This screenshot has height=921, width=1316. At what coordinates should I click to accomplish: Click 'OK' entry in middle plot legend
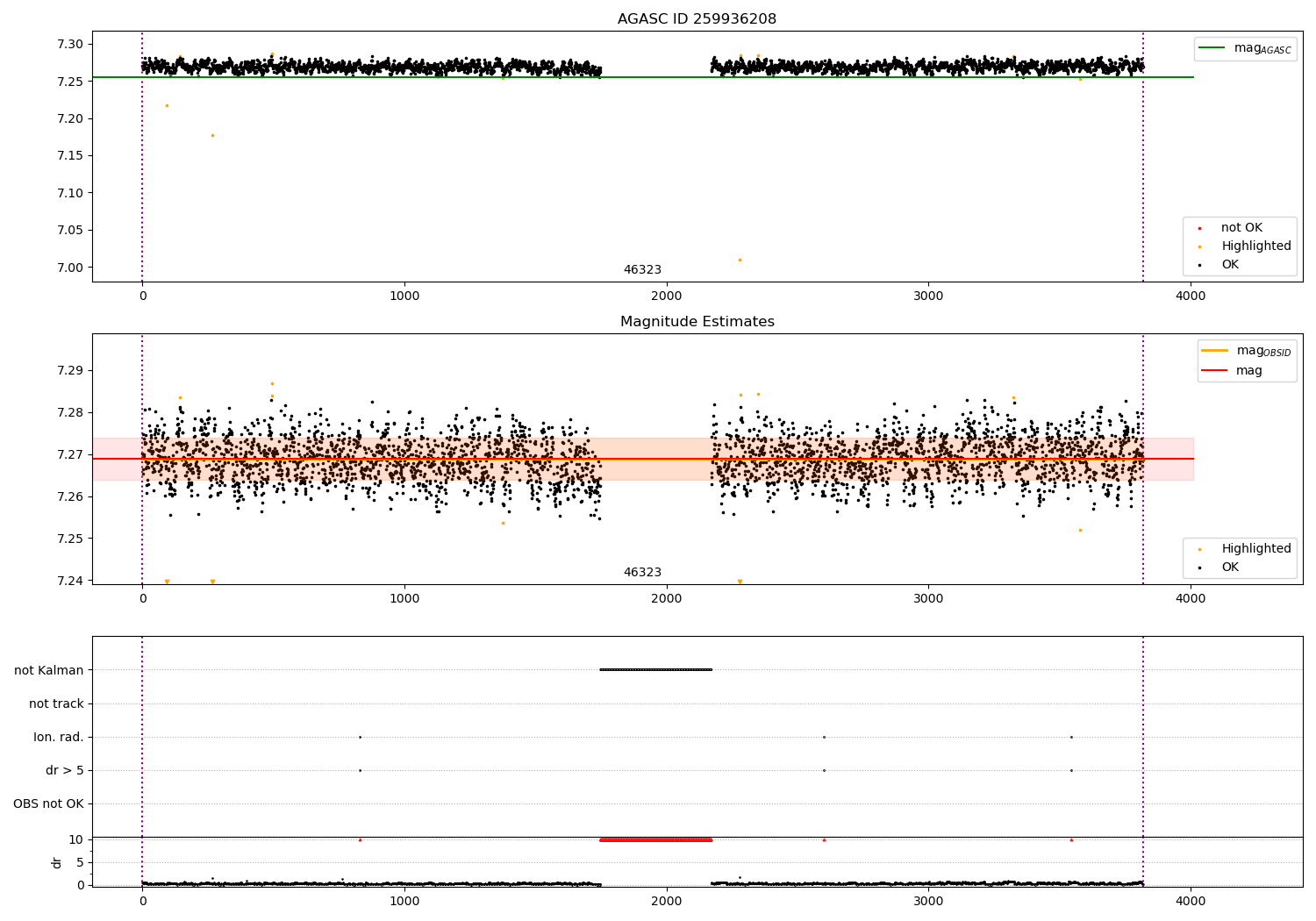[1230, 568]
